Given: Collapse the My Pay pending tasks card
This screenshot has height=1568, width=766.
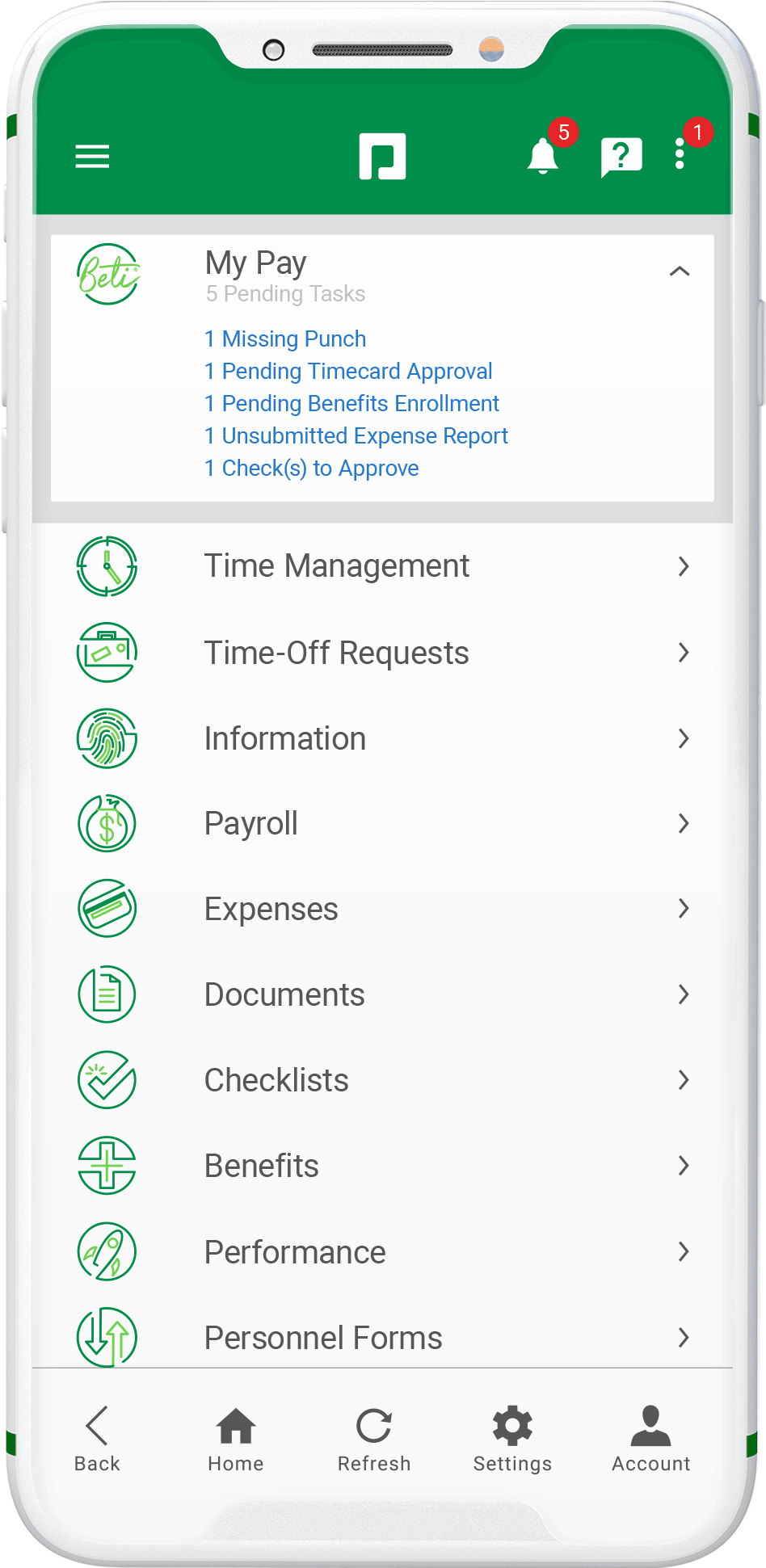Looking at the screenshot, I should 680,271.
